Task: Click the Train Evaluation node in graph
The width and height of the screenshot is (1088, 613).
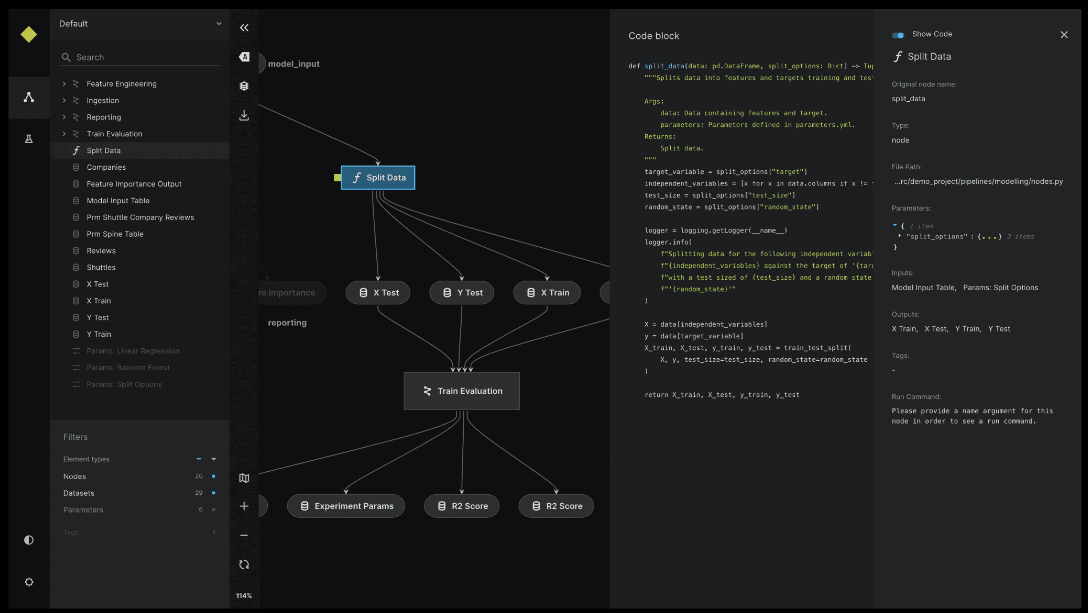Action: pos(461,391)
